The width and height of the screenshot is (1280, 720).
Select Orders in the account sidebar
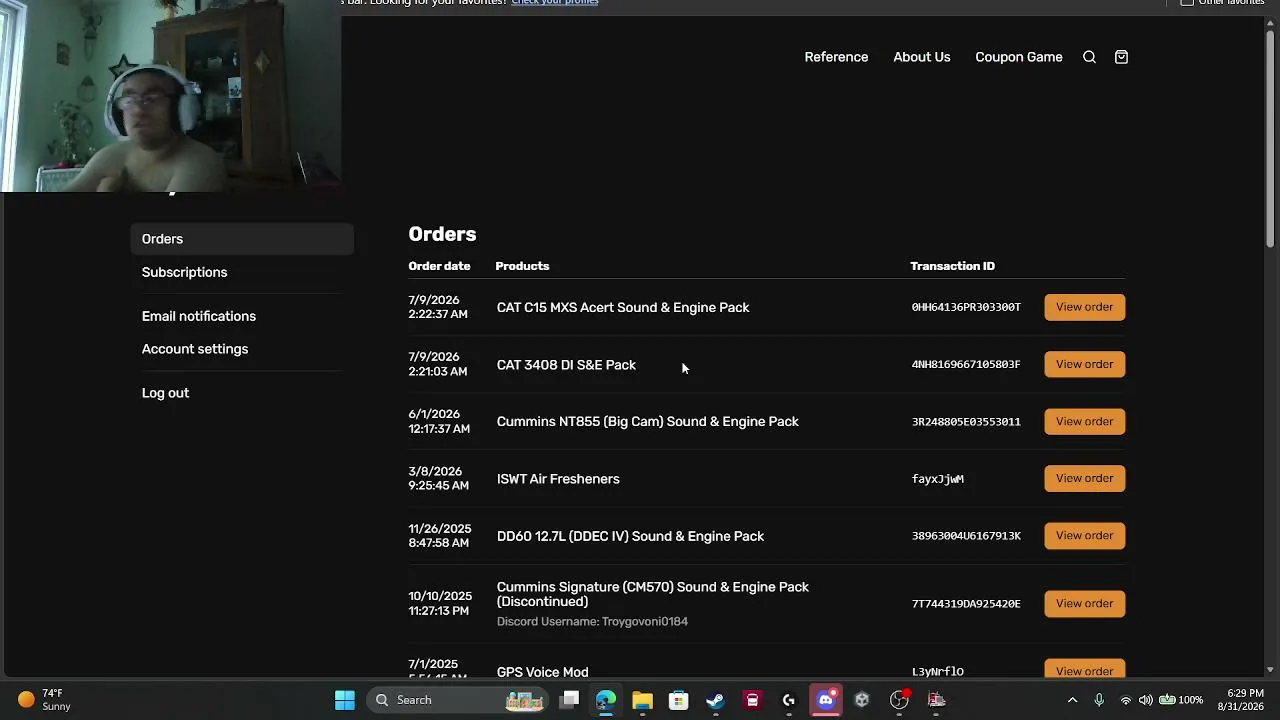click(x=242, y=239)
